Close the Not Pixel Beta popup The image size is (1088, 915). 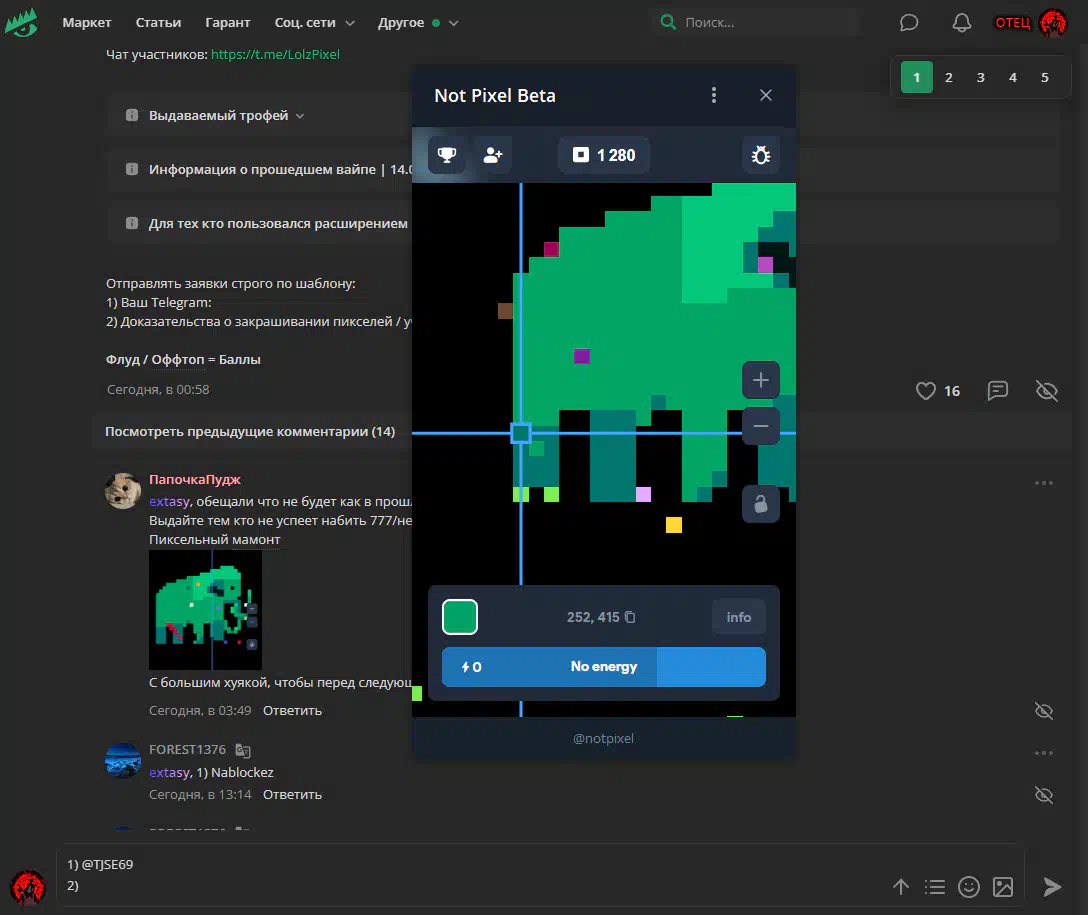[x=765, y=95]
